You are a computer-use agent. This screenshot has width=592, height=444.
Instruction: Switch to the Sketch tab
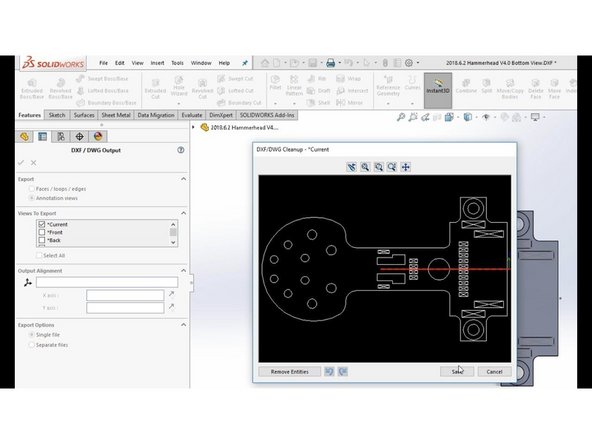pos(57,115)
